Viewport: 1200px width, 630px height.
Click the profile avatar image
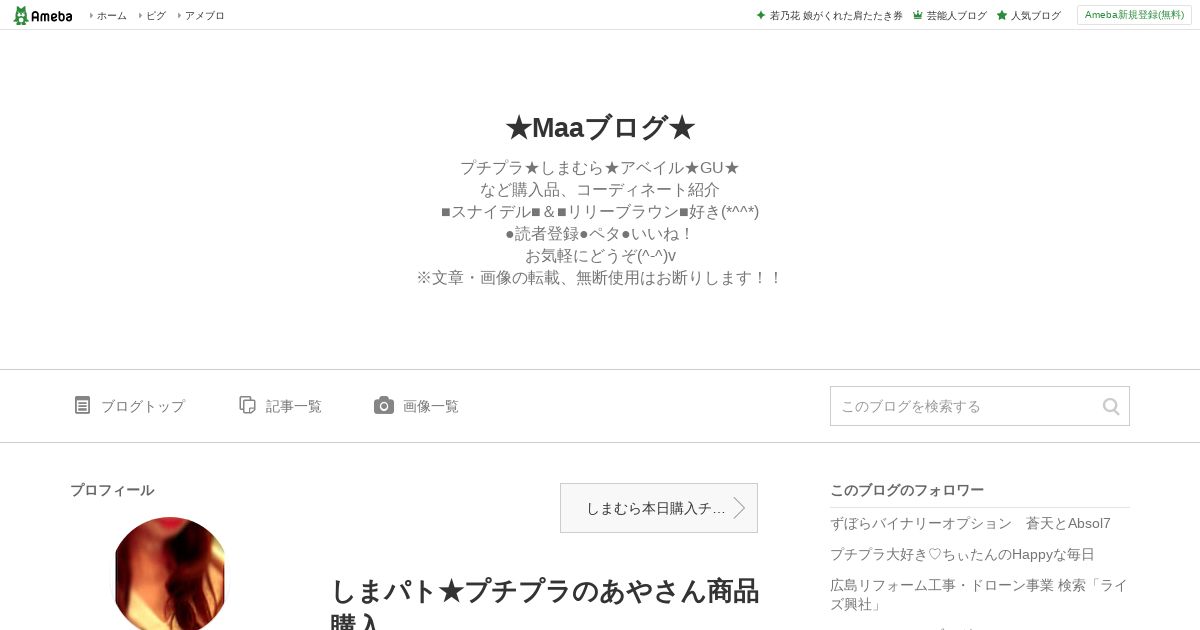pos(170,574)
